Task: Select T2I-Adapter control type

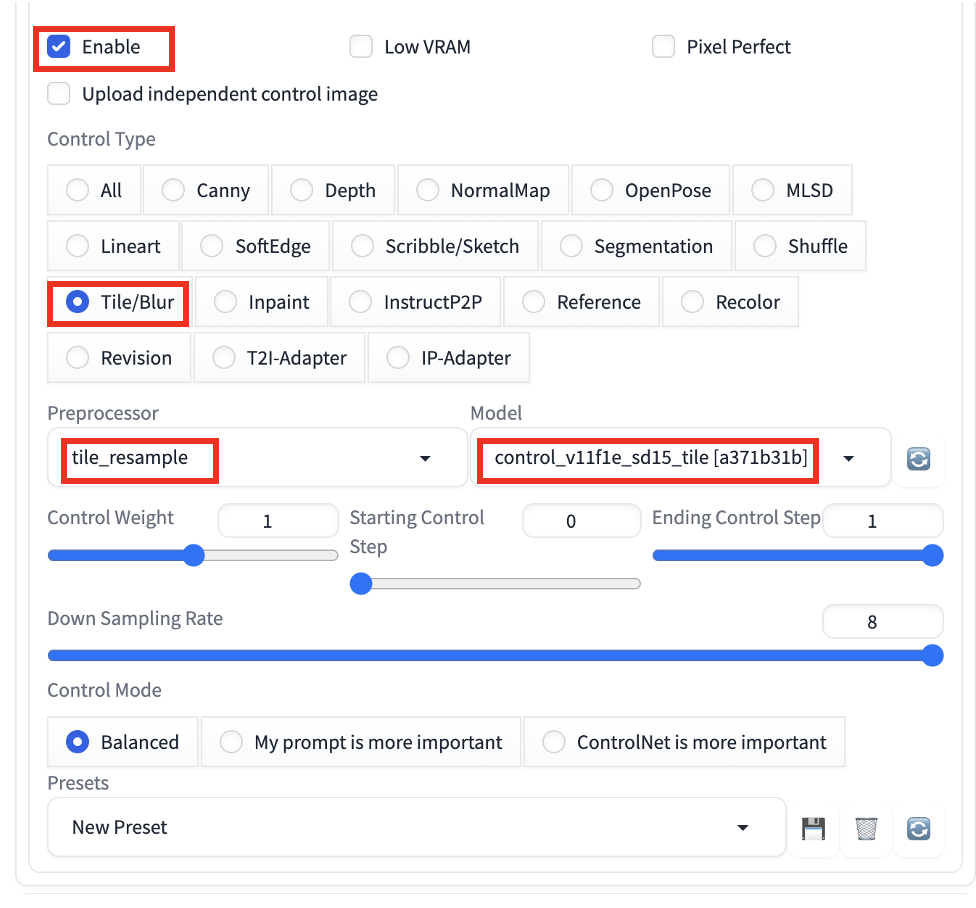Action: click(279, 358)
